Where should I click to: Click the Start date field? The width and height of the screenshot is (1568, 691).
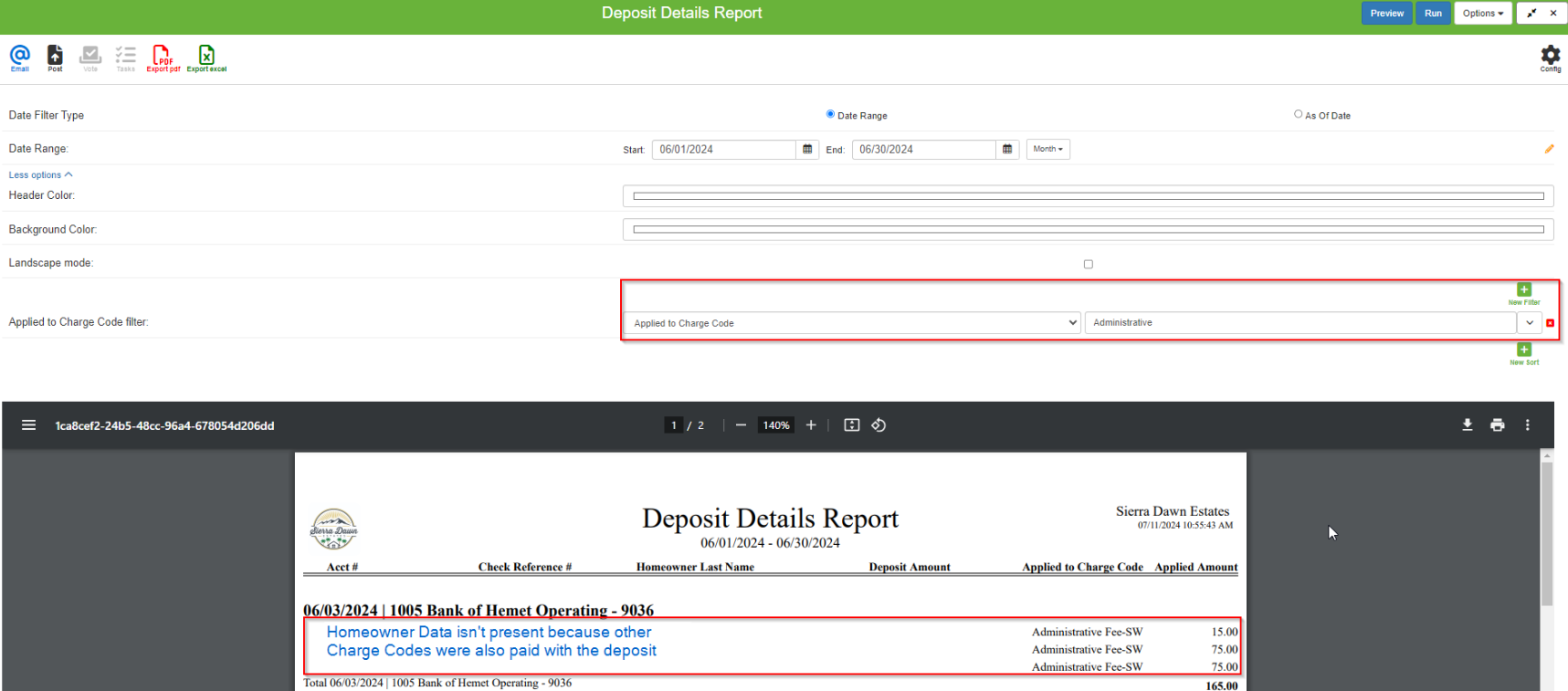tap(723, 150)
